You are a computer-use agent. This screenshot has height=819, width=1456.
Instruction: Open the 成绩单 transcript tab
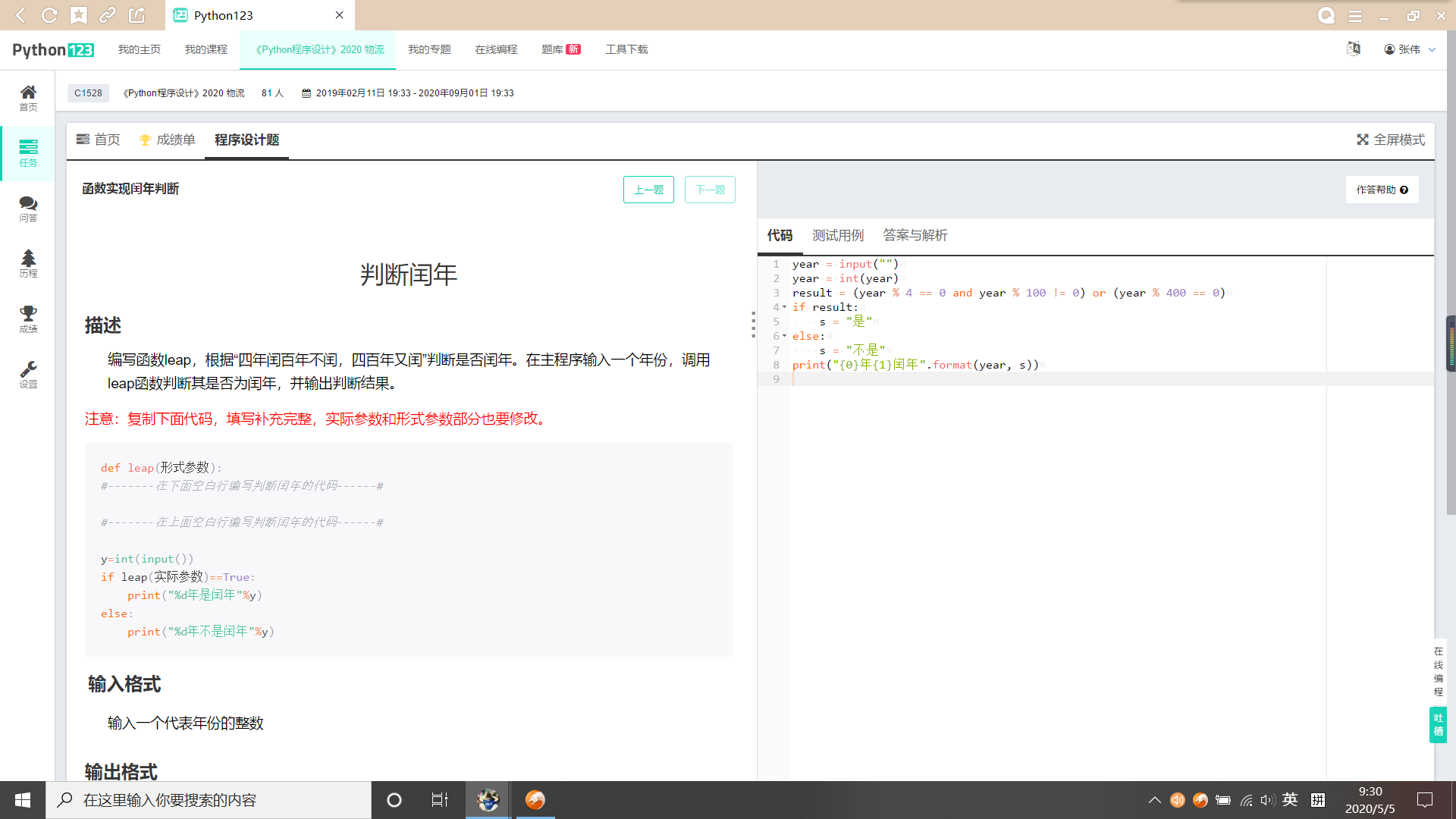click(x=168, y=140)
